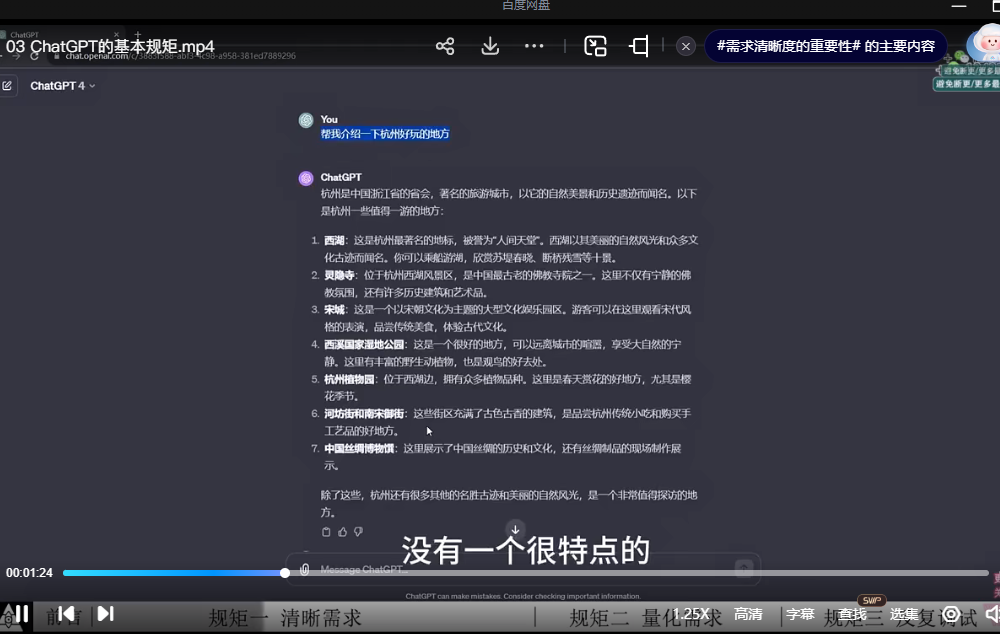Click the 杭州植物园 list heading
The width and height of the screenshot is (1000, 634).
(349, 379)
